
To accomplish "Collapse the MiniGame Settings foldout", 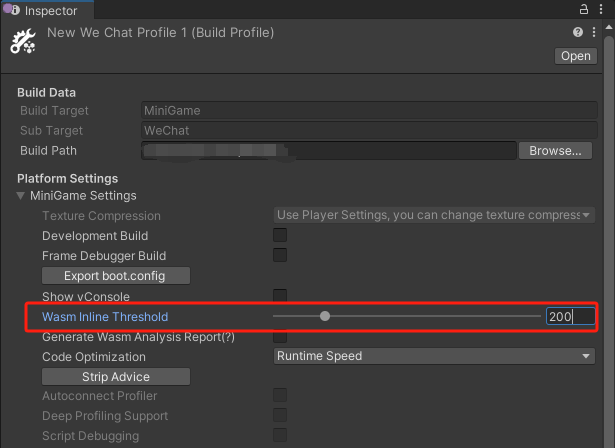I will point(23,196).
